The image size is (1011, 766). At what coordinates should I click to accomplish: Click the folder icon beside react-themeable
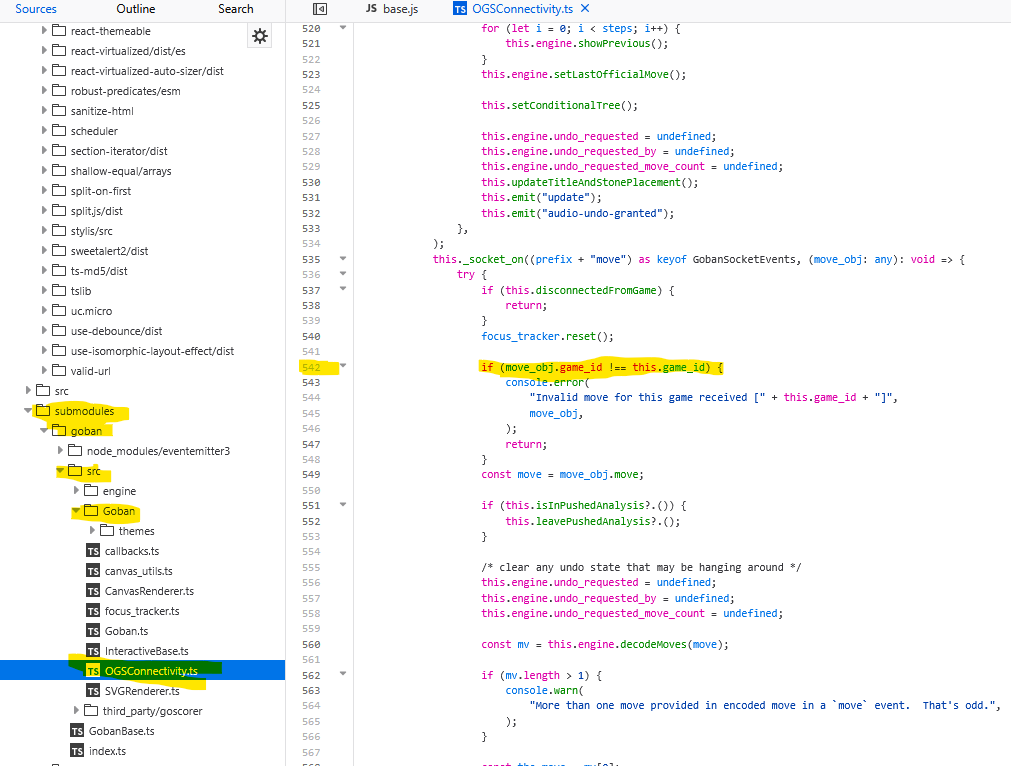click(58, 31)
